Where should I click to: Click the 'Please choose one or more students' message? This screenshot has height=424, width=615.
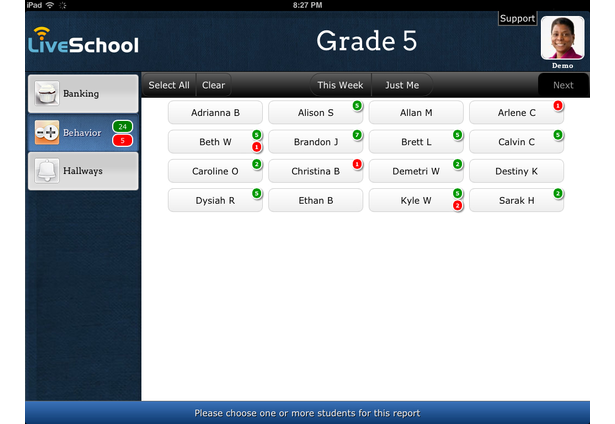tap(307, 413)
